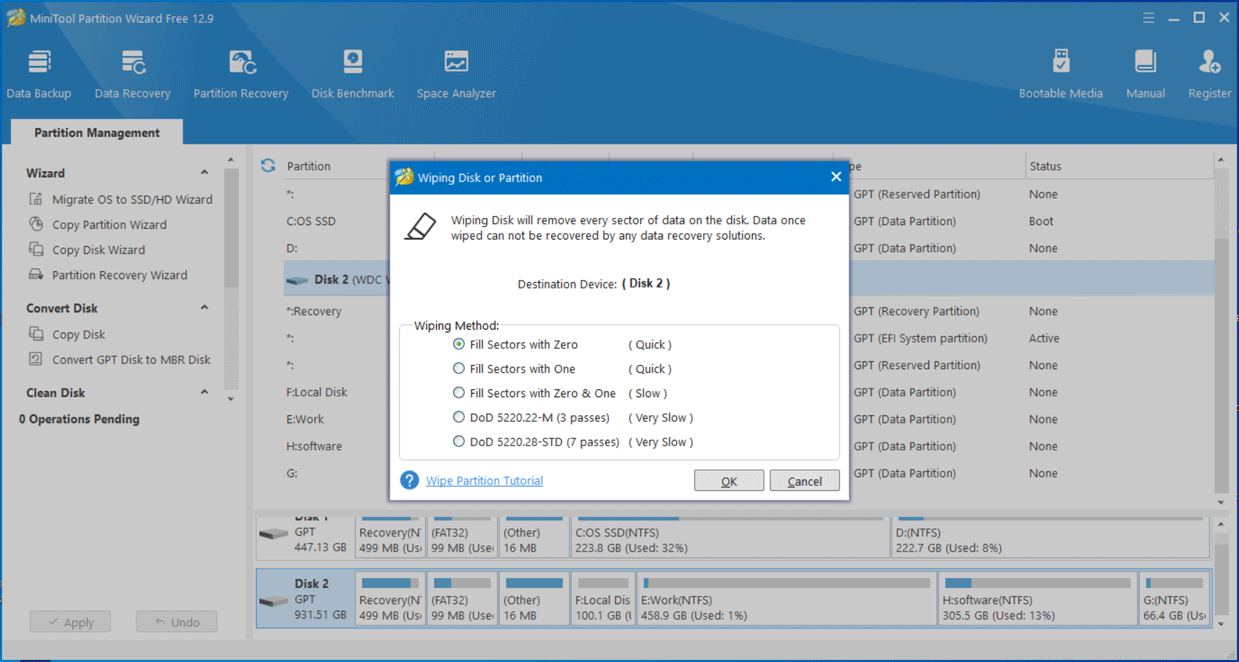Close the Wiping Disk or Partition dialog
1239x662 pixels.
[x=836, y=177]
